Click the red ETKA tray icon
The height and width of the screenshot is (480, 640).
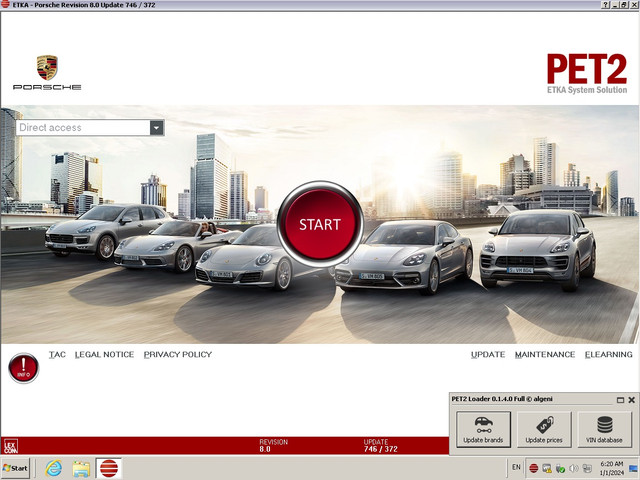(533, 468)
